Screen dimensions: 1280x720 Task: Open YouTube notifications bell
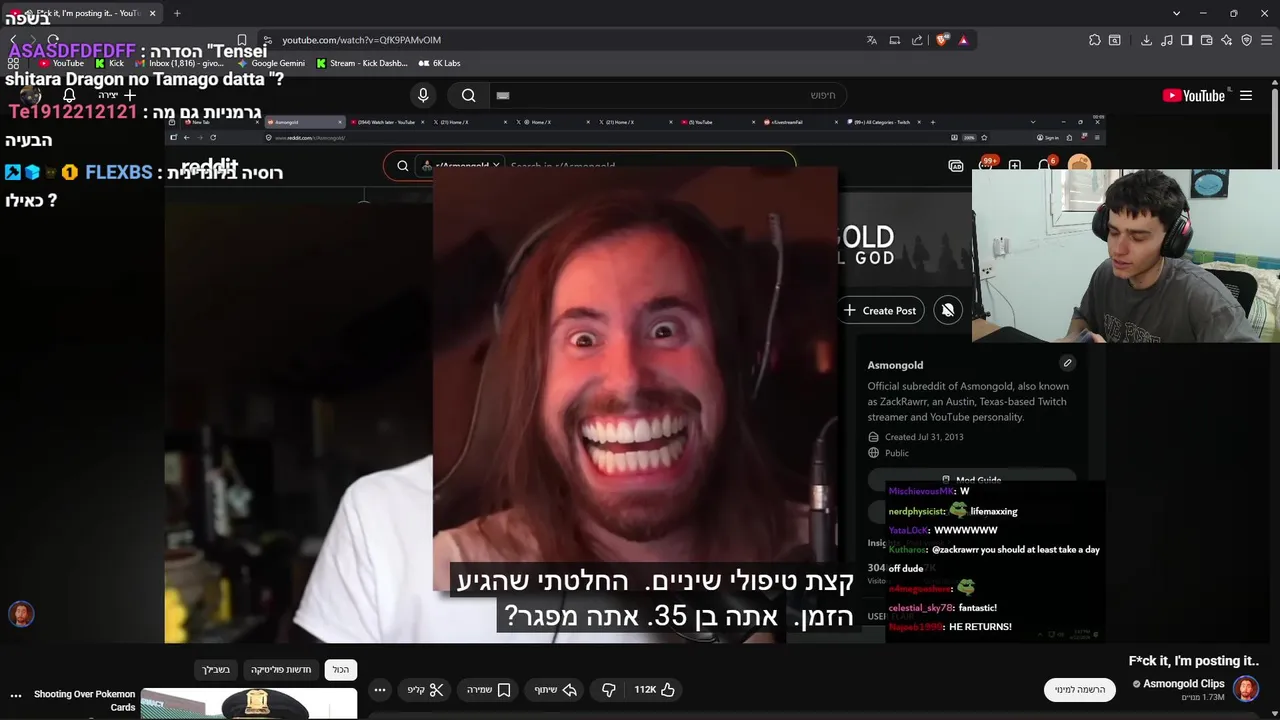pos(69,95)
